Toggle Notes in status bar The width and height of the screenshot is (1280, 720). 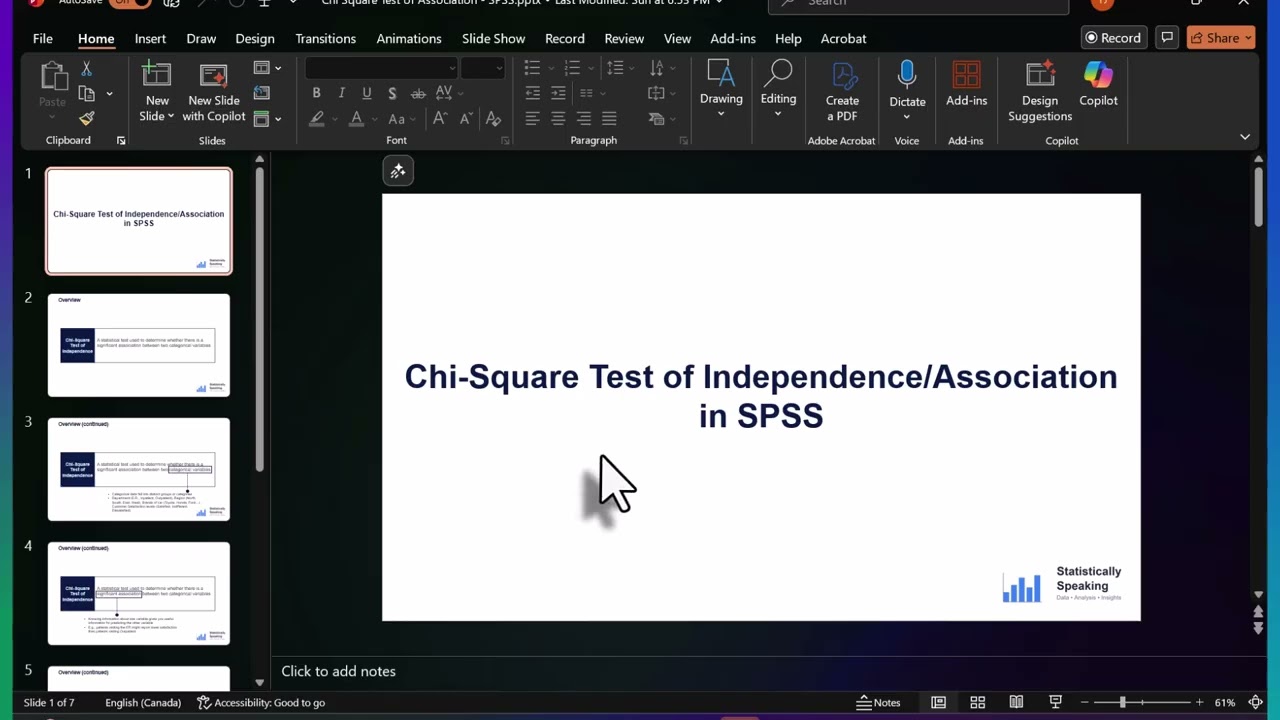[879, 702]
